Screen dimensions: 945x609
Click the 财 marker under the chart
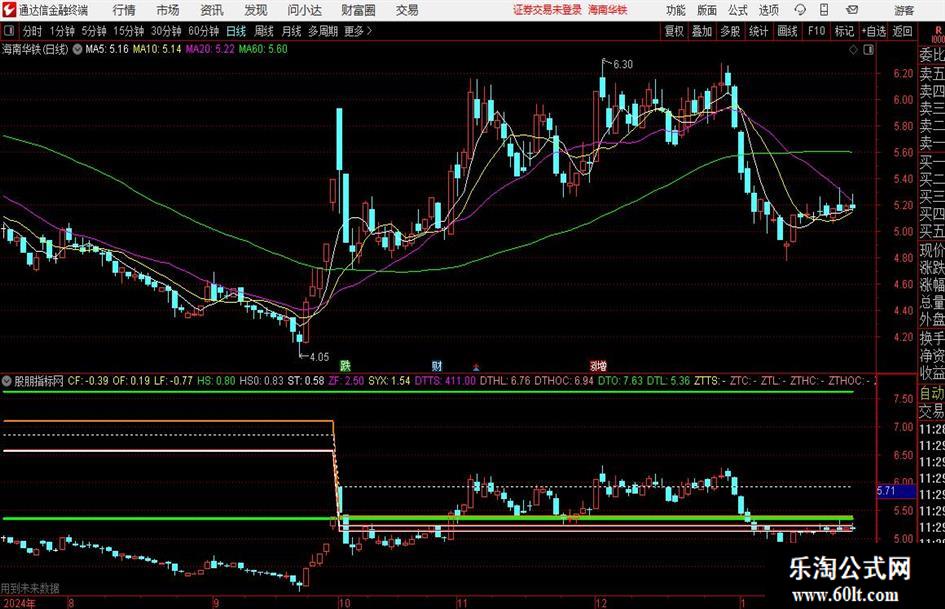tap(437, 365)
